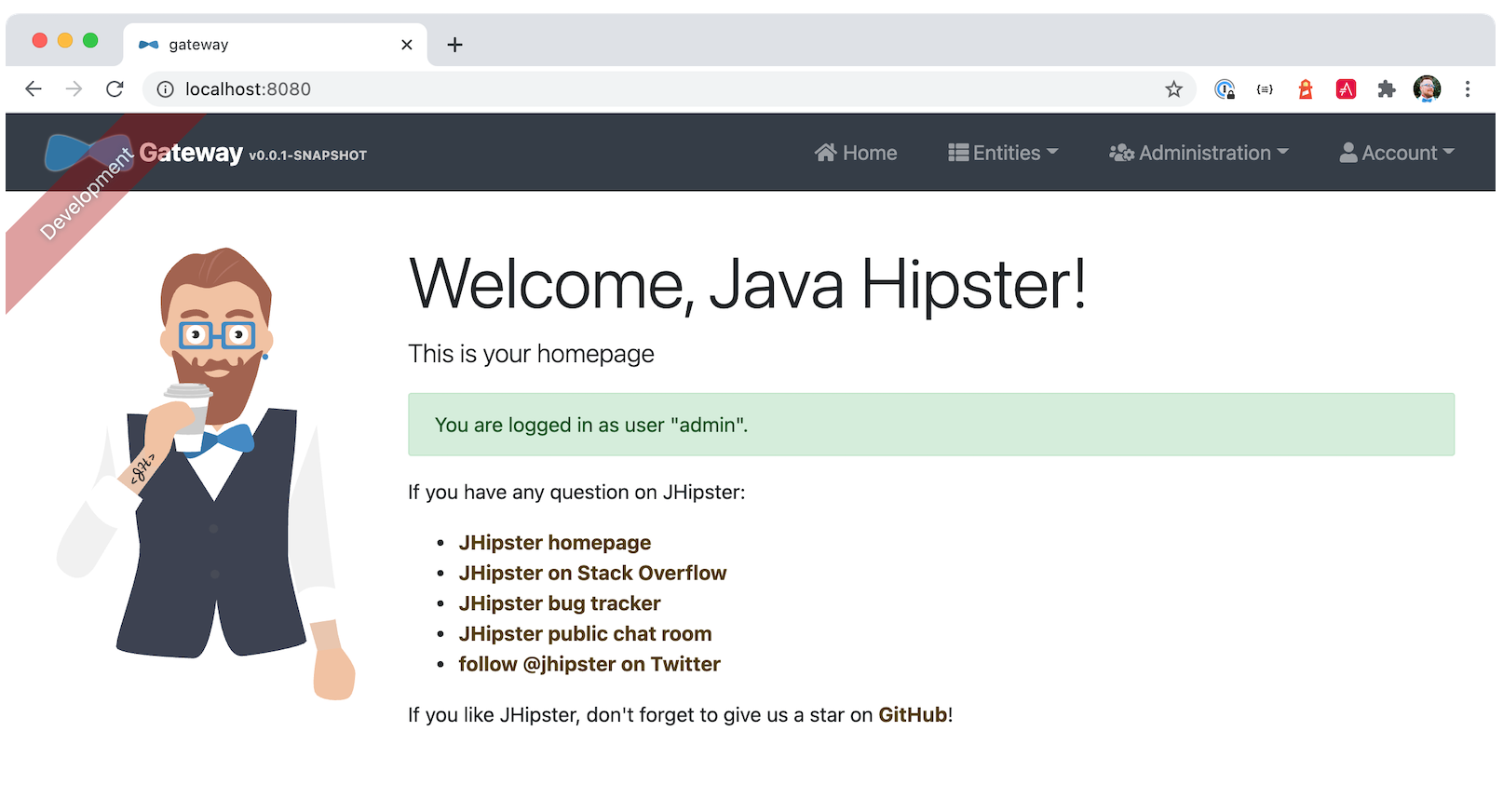This screenshot has width=1503, height=812.
Task: Click the red Angular extension icon
Action: (1346, 89)
